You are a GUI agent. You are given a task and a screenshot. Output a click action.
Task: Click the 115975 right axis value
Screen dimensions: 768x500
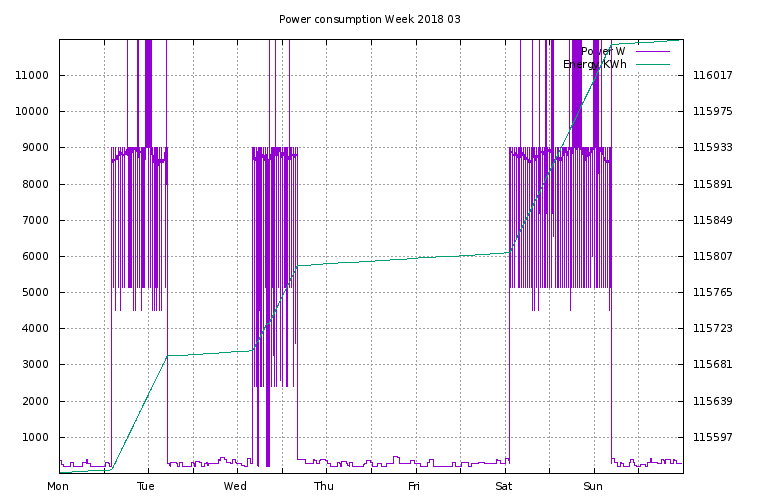point(713,112)
